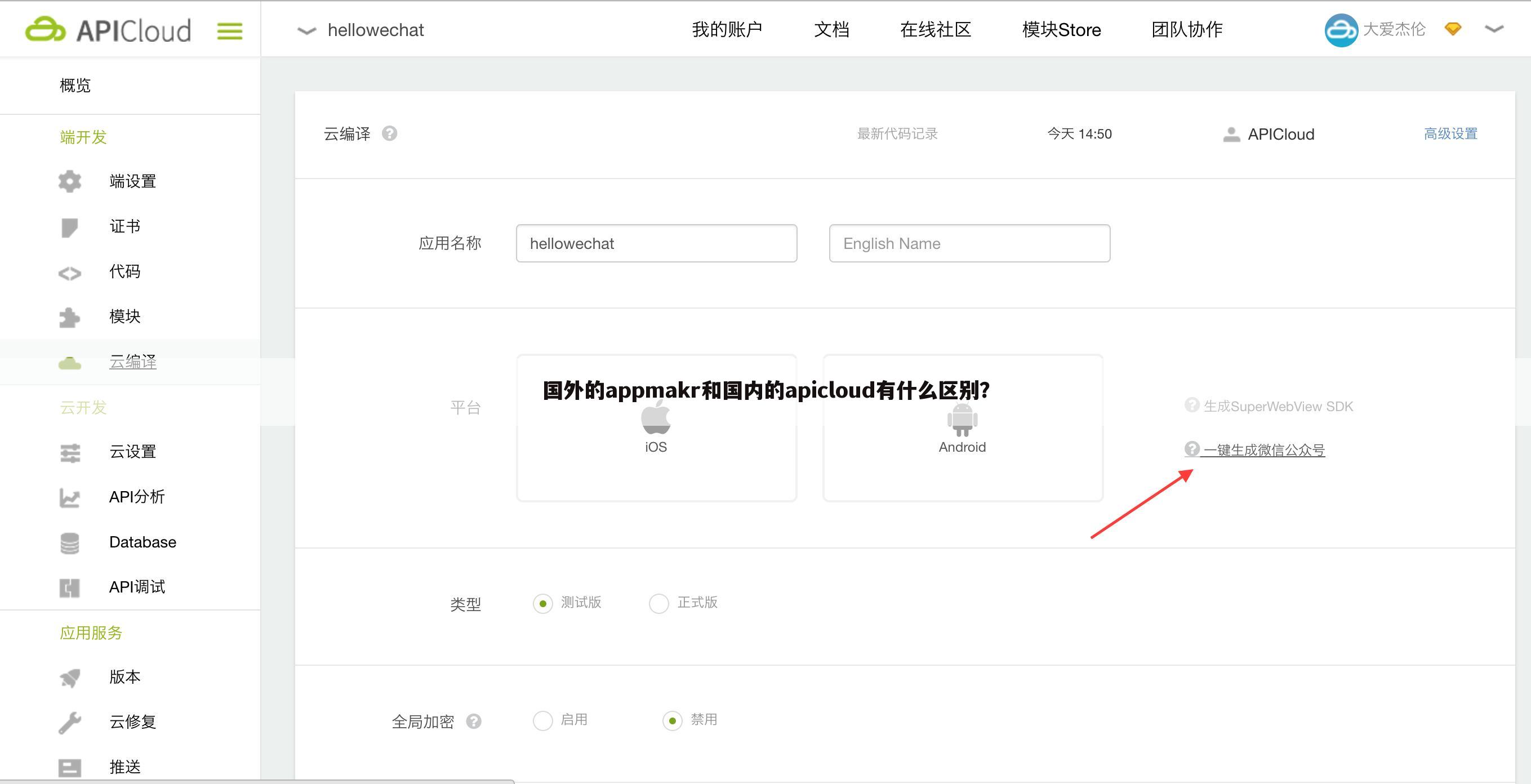Open the 云修复 sidebar link

tap(132, 721)
